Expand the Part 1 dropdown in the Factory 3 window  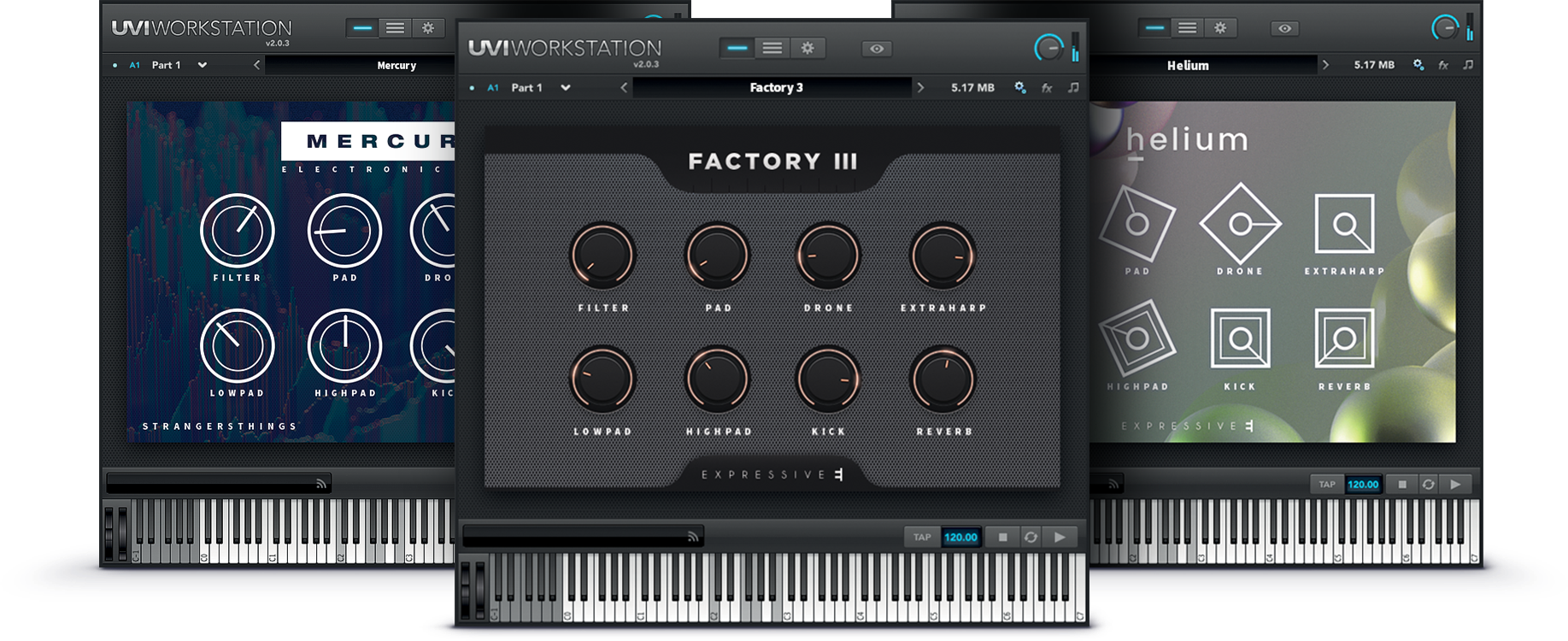point(565,88)
